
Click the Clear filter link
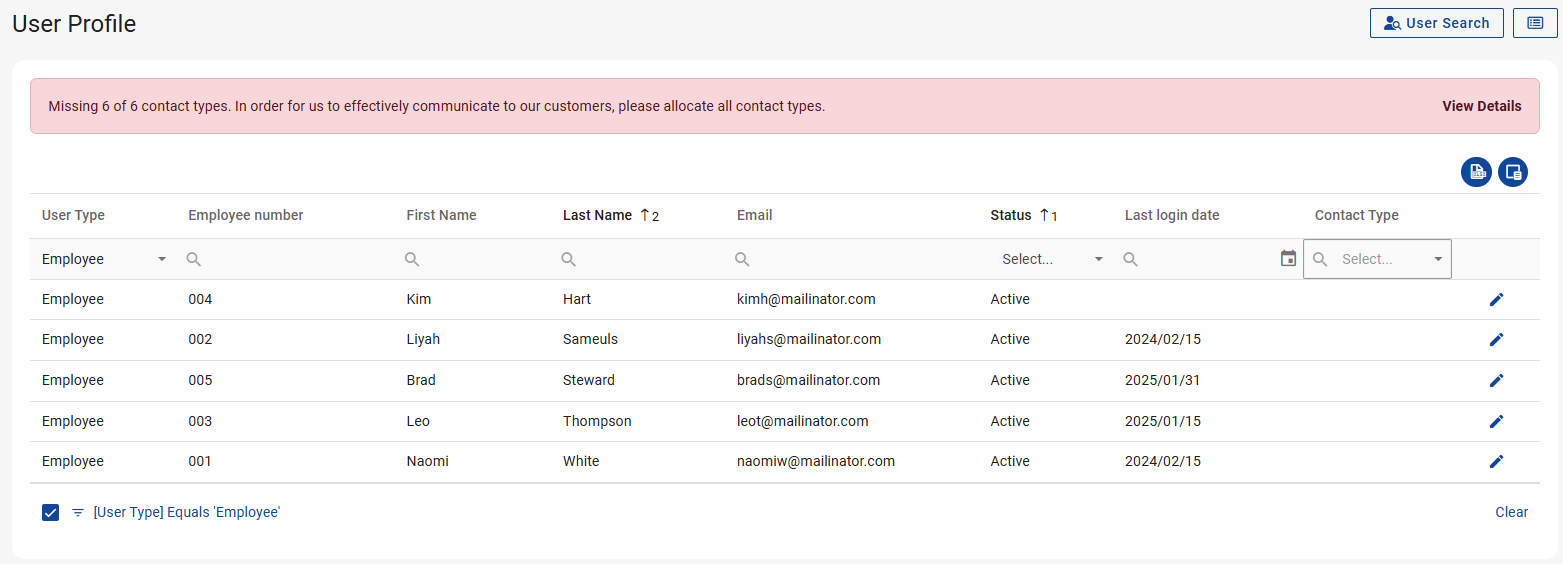[x=1511, y=512]
